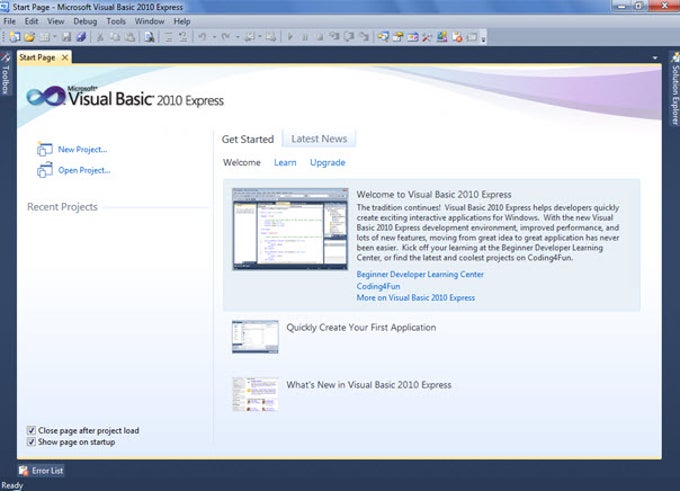Open the collapsed Toolbox side panel
Screen dimensions: 680x491
click(x=5, y=74)
